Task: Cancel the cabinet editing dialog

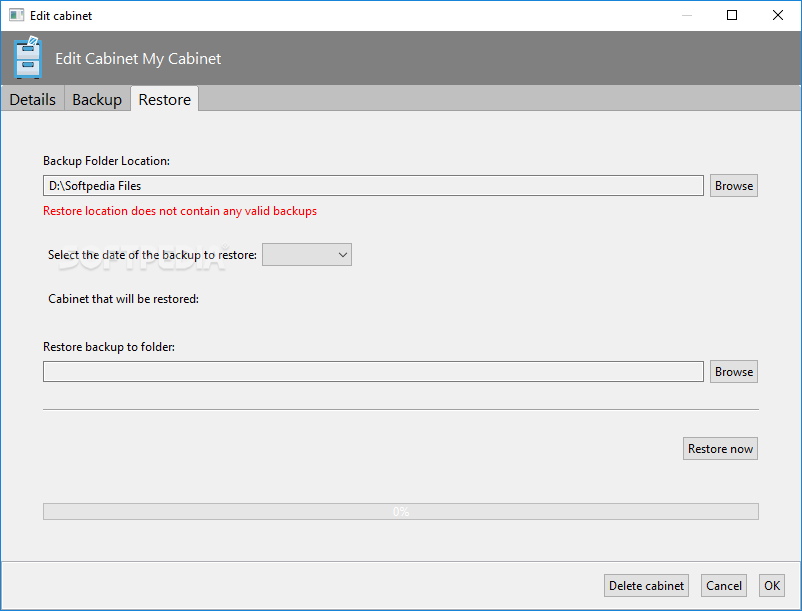Action: (724, 585)
